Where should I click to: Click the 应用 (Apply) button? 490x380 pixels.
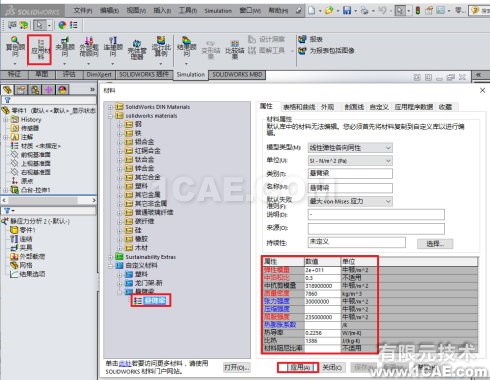point(300,367)
